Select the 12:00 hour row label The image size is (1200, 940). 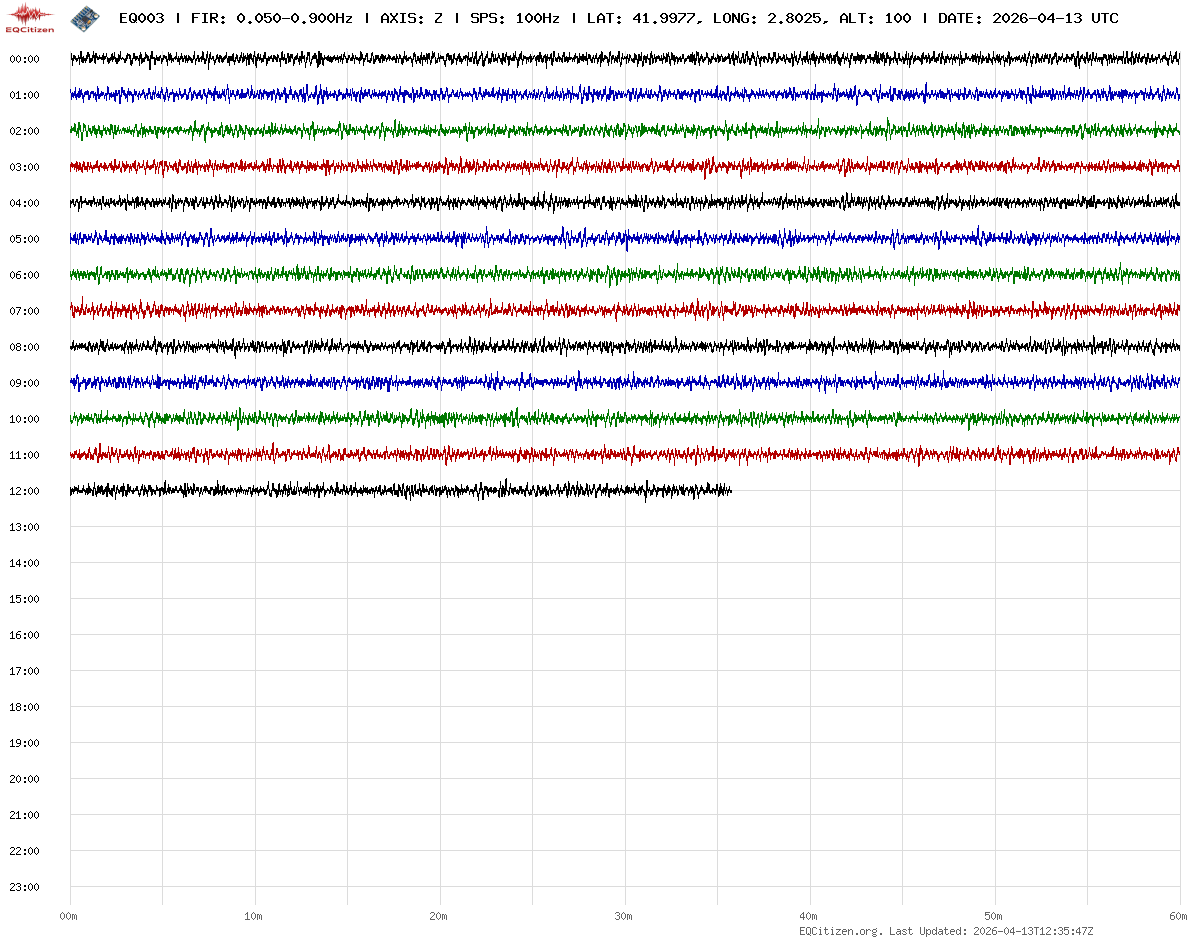(x=24, y=491)
